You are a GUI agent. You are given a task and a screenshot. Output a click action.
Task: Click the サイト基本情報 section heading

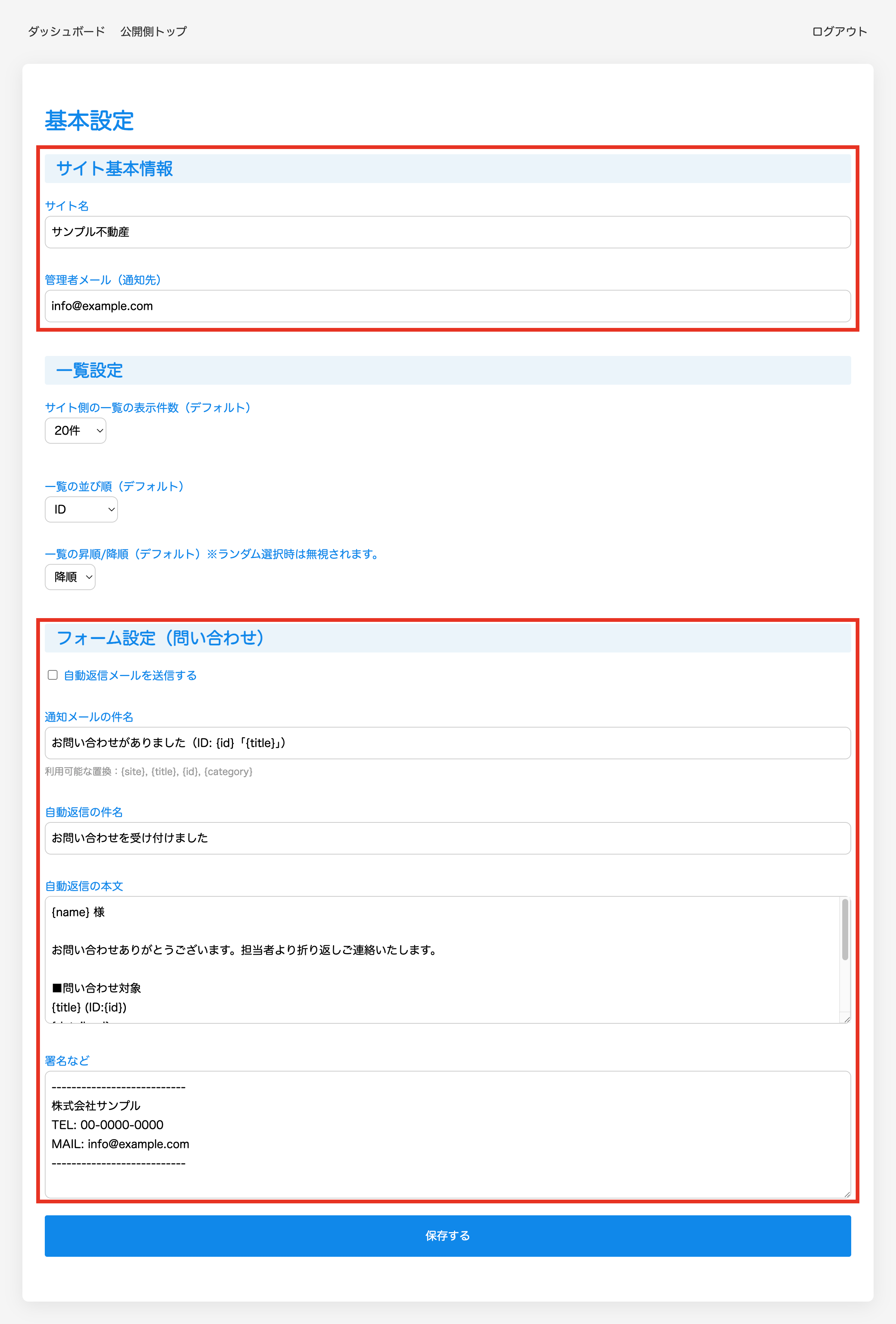pyautogui.click(x=115, y=169)
